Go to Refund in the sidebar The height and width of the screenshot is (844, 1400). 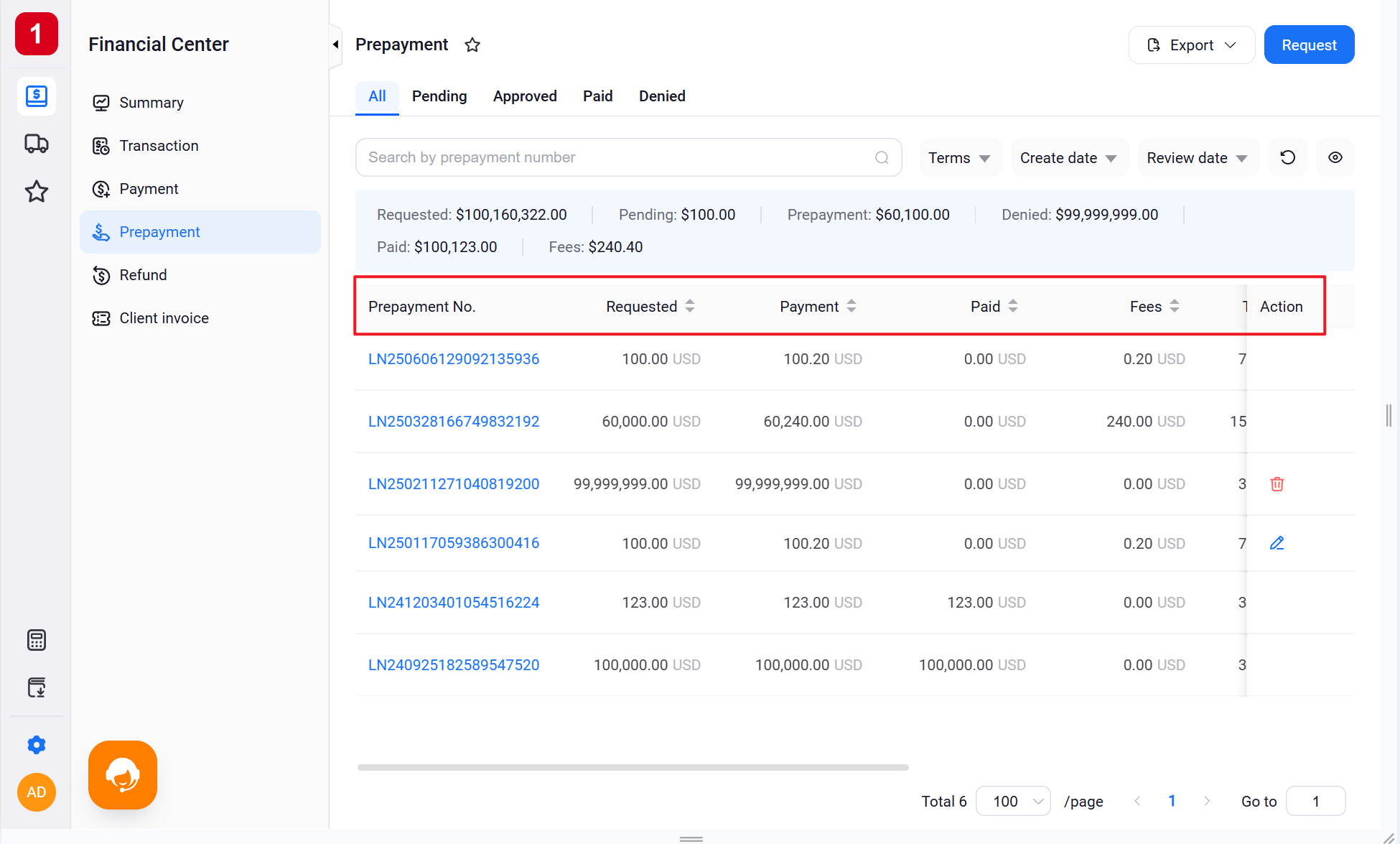click(x=200, y=275)
